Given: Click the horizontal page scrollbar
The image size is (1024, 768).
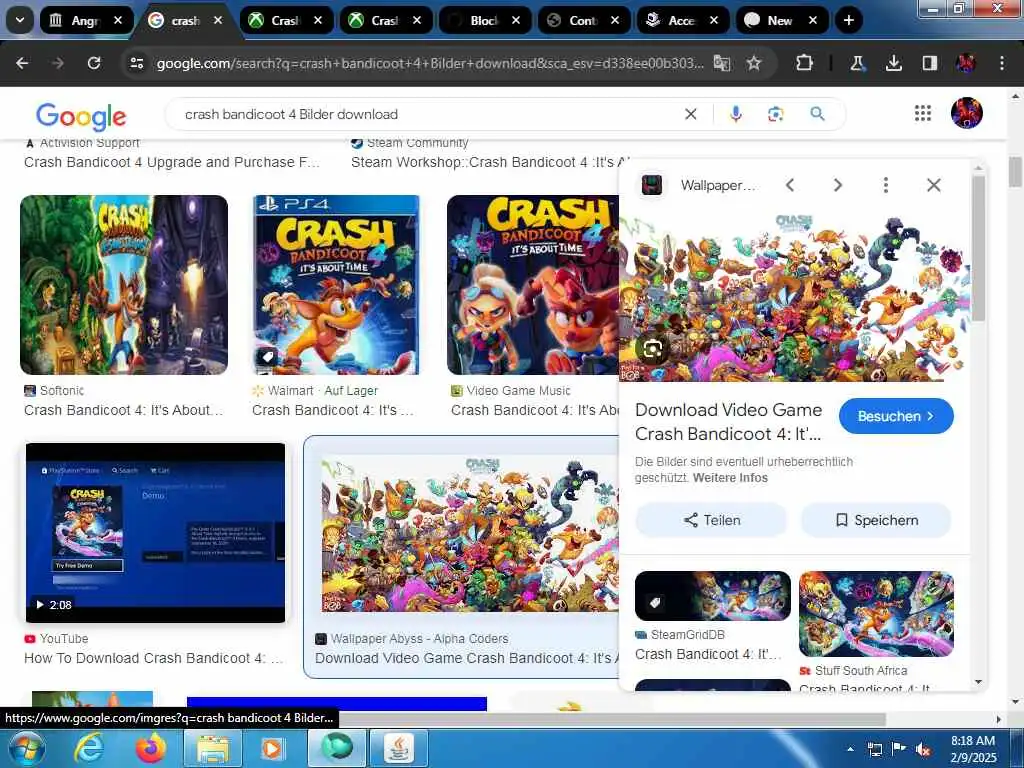Looking at the screenshot, I should pos(613,719).
